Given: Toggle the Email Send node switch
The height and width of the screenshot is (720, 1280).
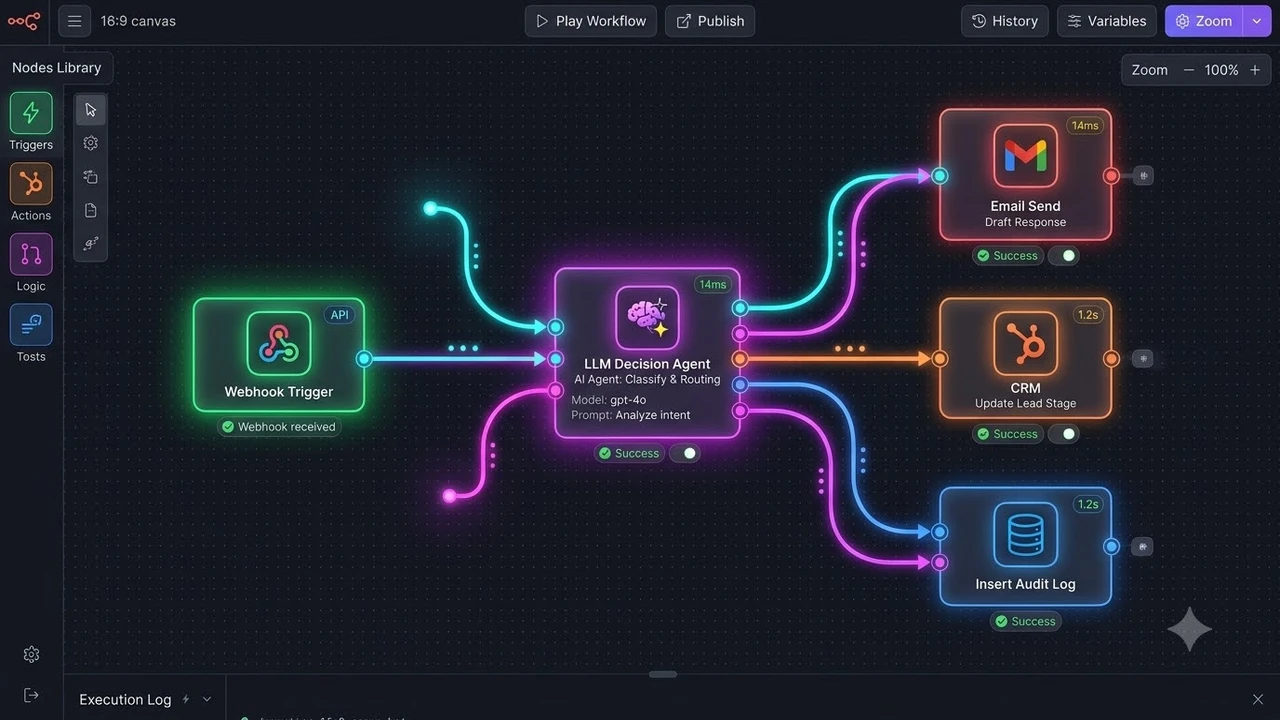Looking at the screenshot, I should [1063, 255].
